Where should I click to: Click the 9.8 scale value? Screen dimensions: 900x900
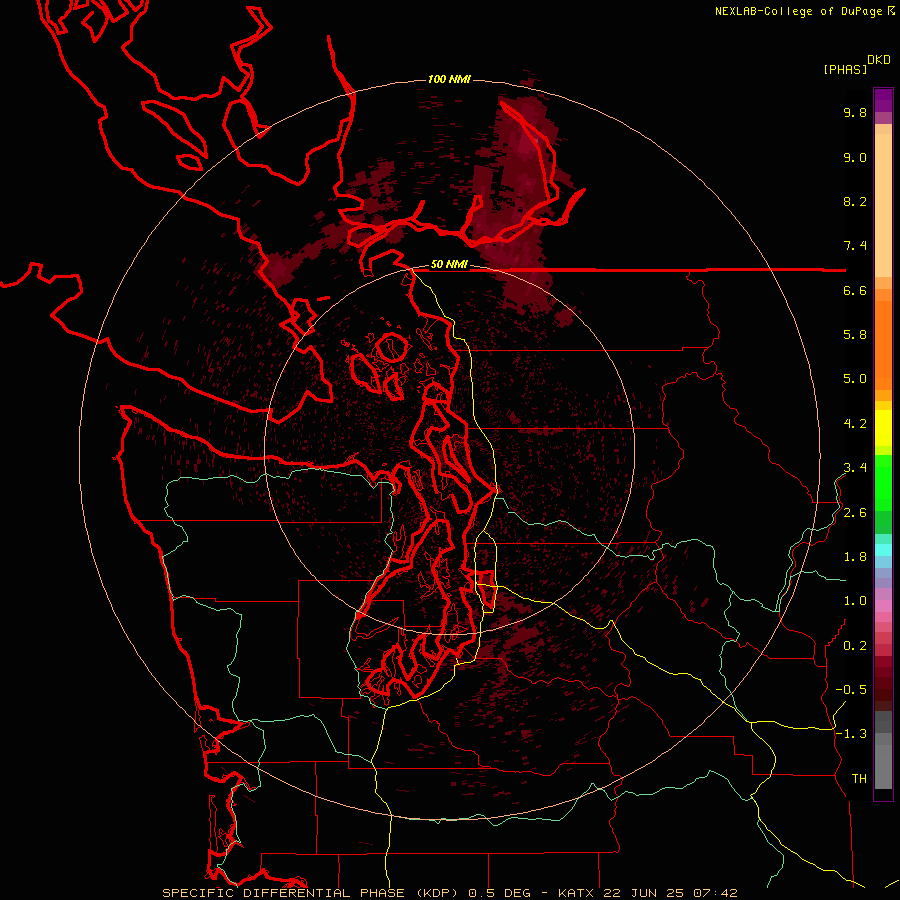[x=855, y=112]
